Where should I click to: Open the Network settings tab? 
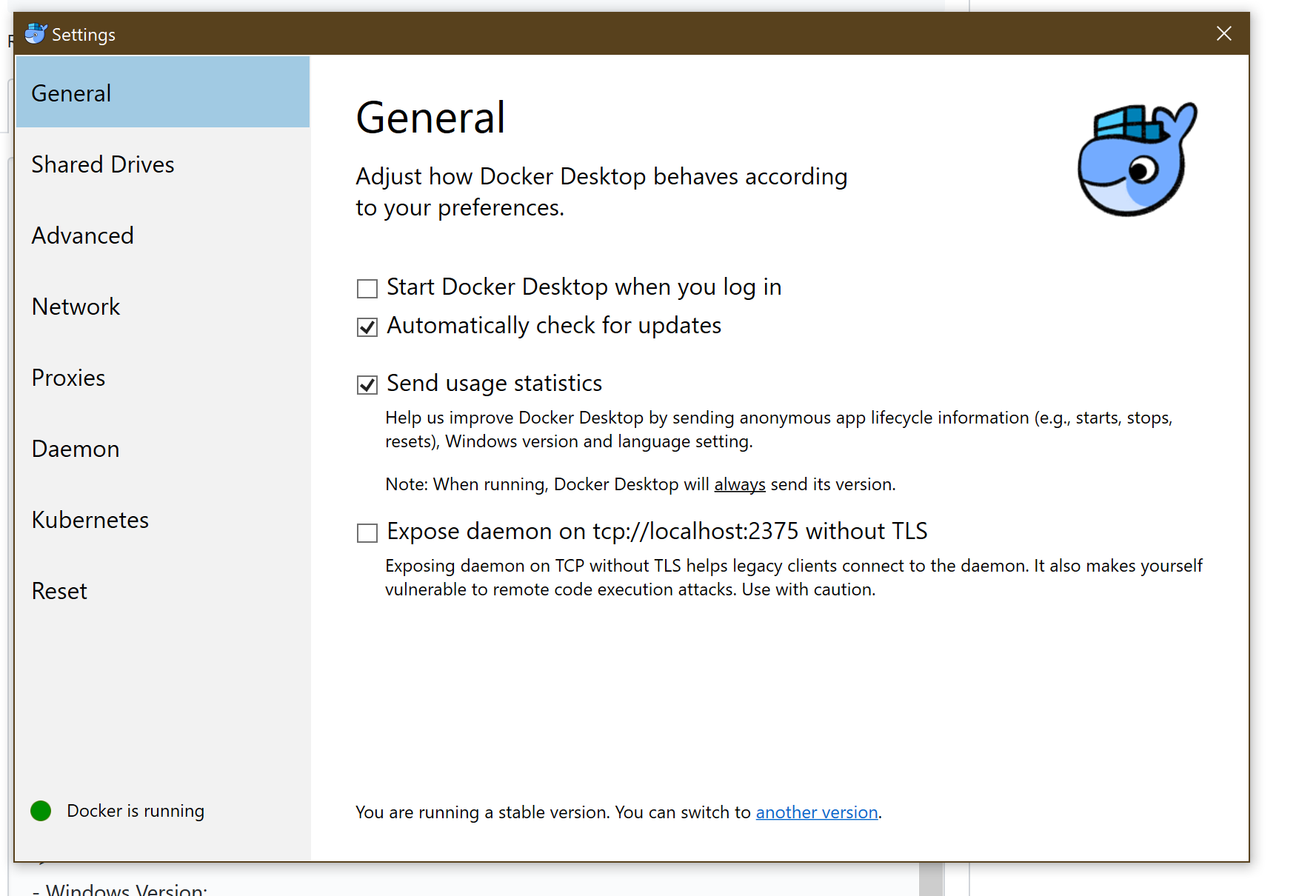click(x=163, y=306)
